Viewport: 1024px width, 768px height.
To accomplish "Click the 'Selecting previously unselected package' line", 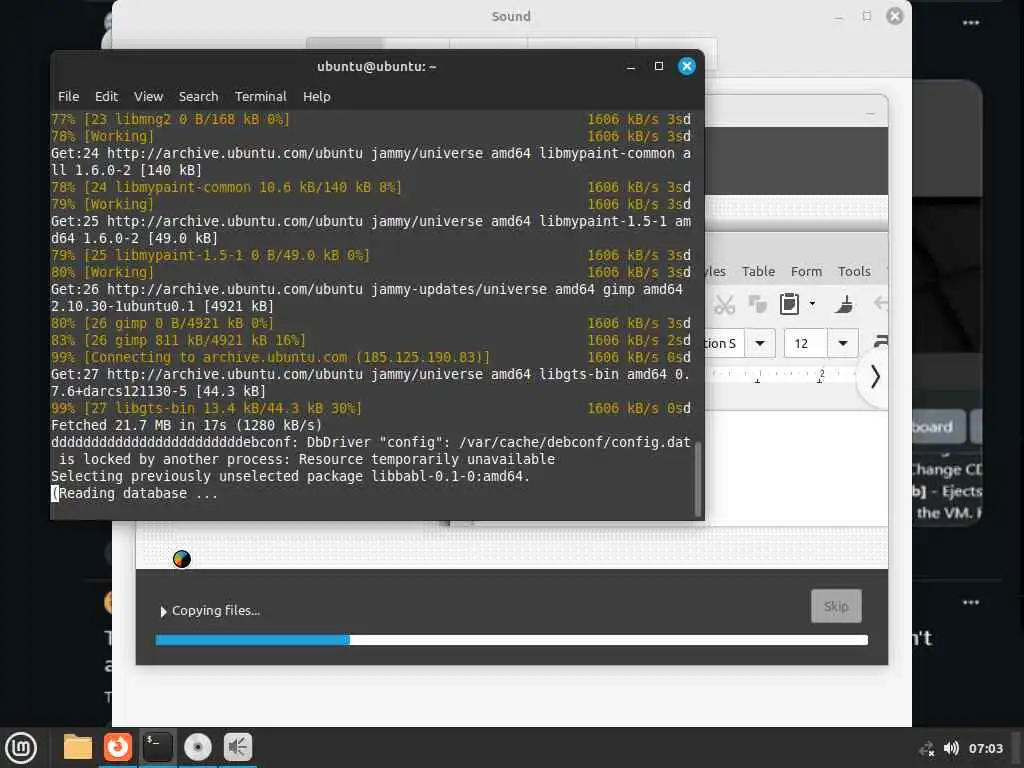I will tap(290, 476).
